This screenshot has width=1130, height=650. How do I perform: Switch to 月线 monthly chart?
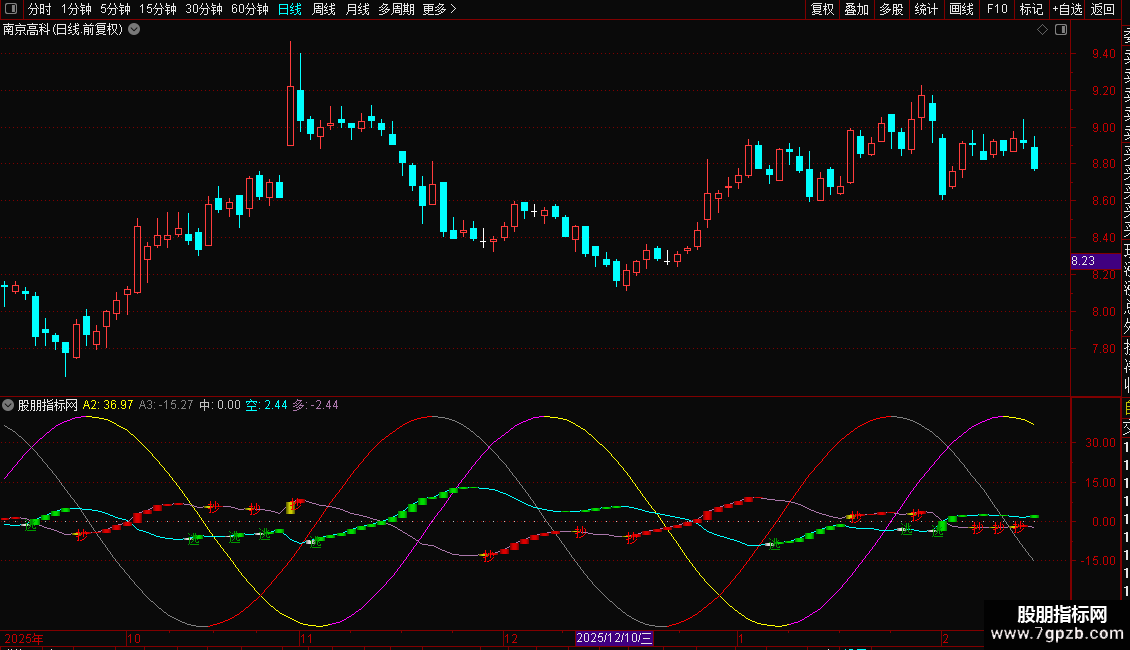tap(357, 9)
